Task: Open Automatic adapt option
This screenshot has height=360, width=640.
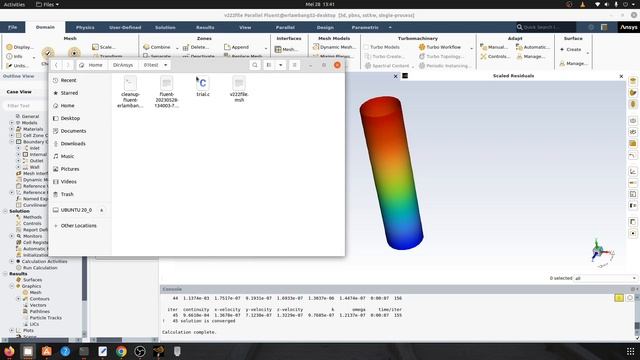Action: tap(533, 47)
